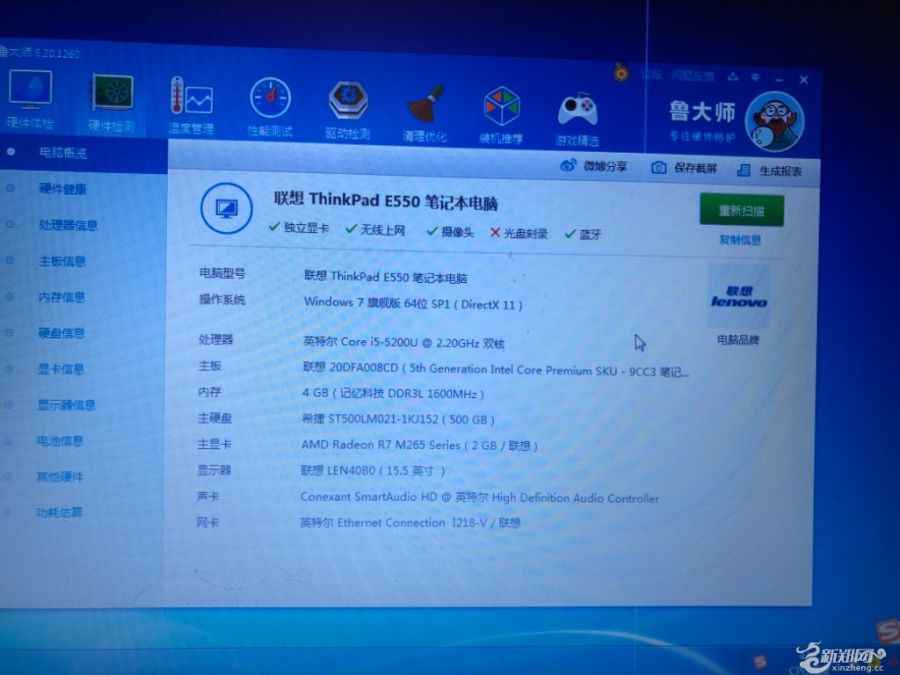Click the 问题反馈 feedback link
The image size is (900, 675).
point(693,76)
